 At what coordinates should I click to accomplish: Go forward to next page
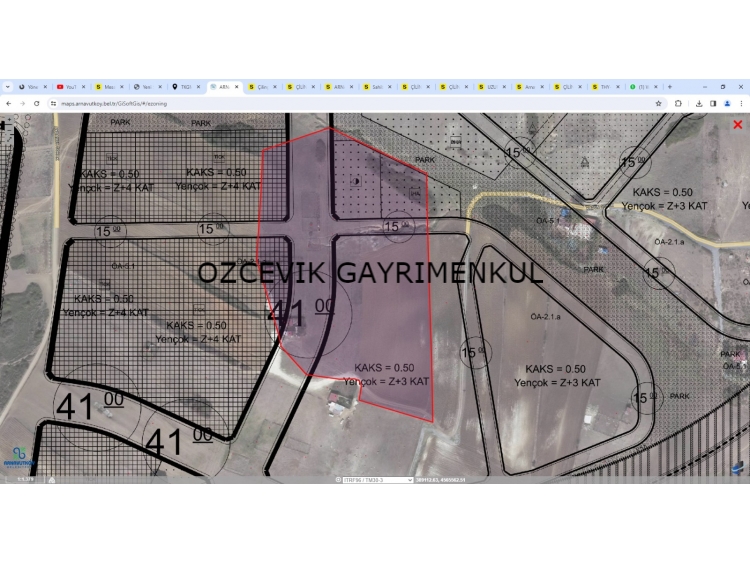point(22,103)
